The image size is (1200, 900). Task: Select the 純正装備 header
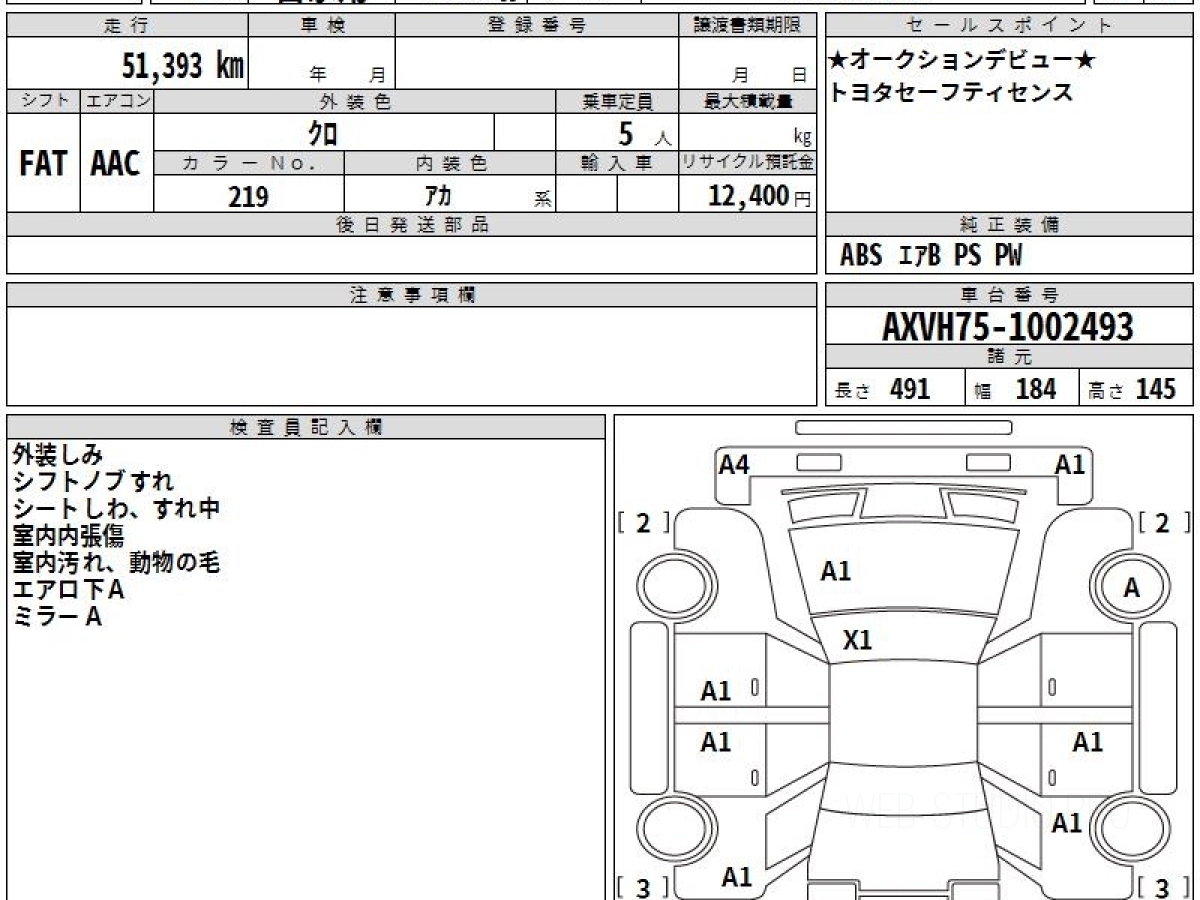coord(1010,225)
